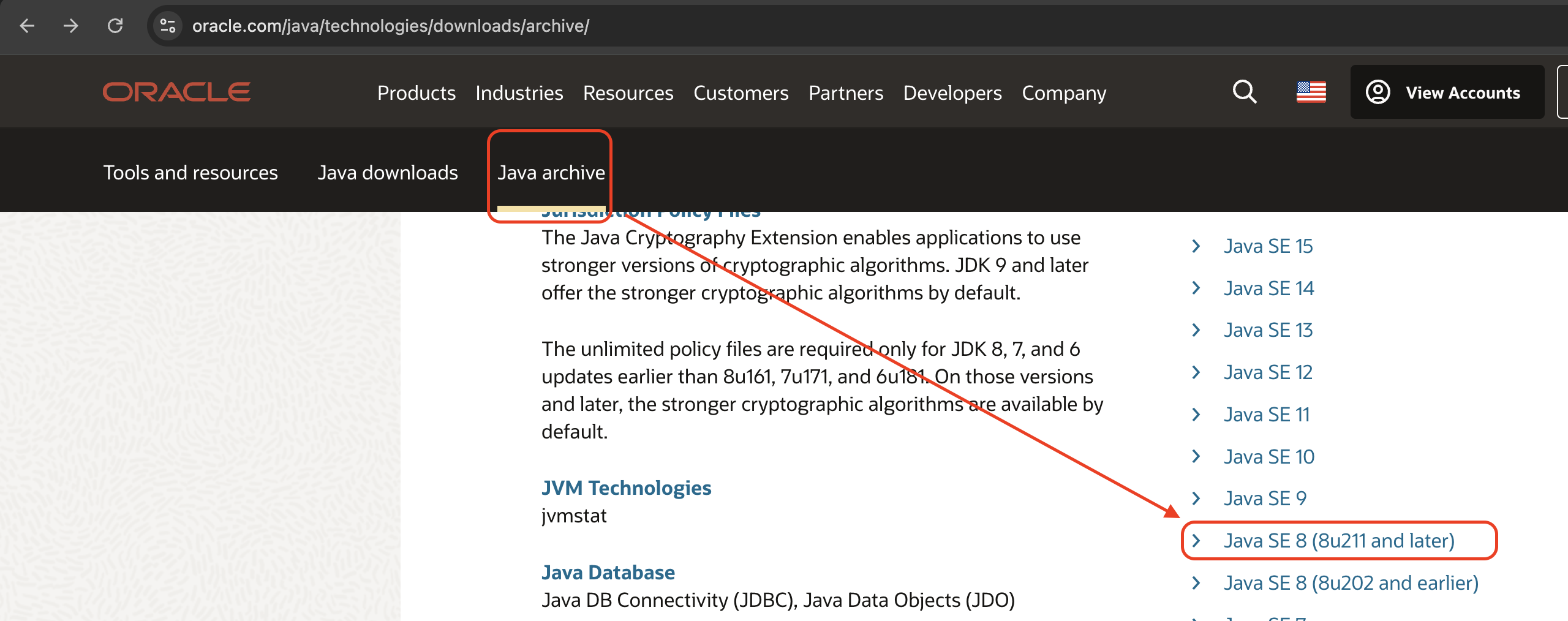
Task: Click the US flag country selector
Action: tap(1311, 92)
